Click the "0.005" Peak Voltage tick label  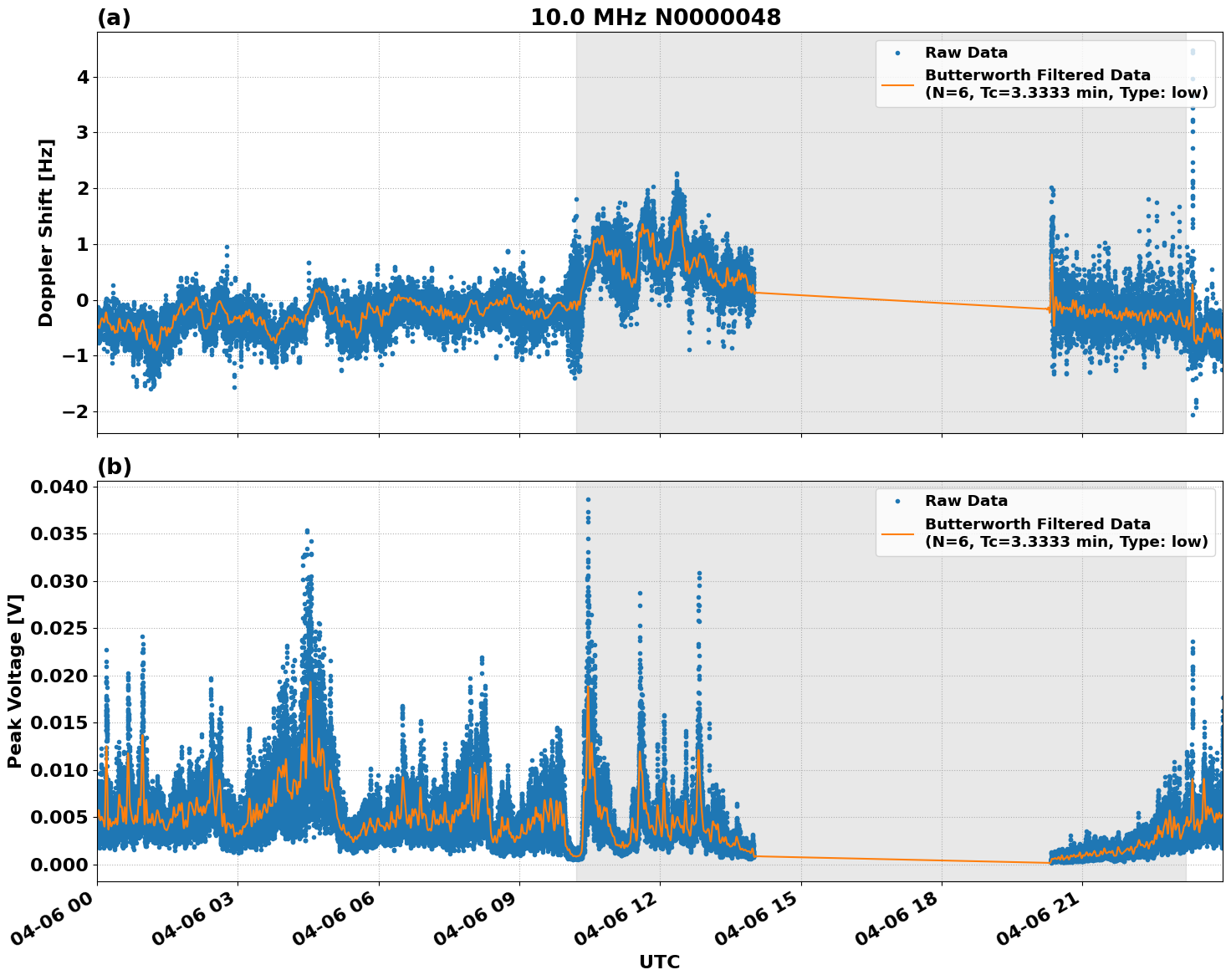[59, 817]
